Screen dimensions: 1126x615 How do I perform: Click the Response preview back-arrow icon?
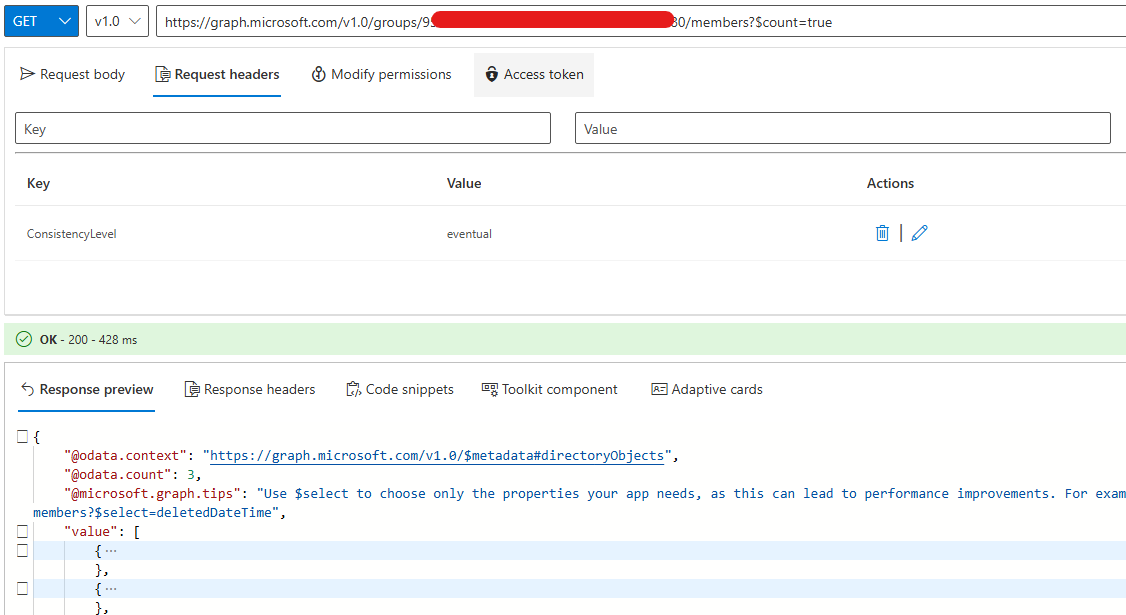(25, 389)
